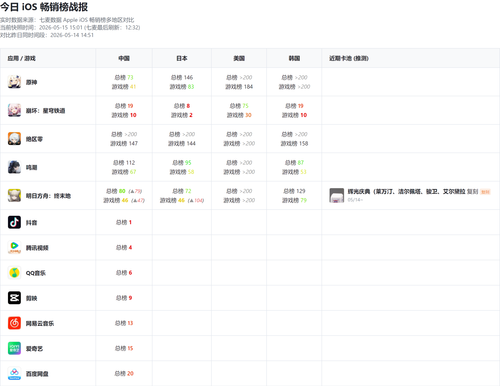Click the 抖音 name label
The image size is (500, 386).
click(31, 223)
